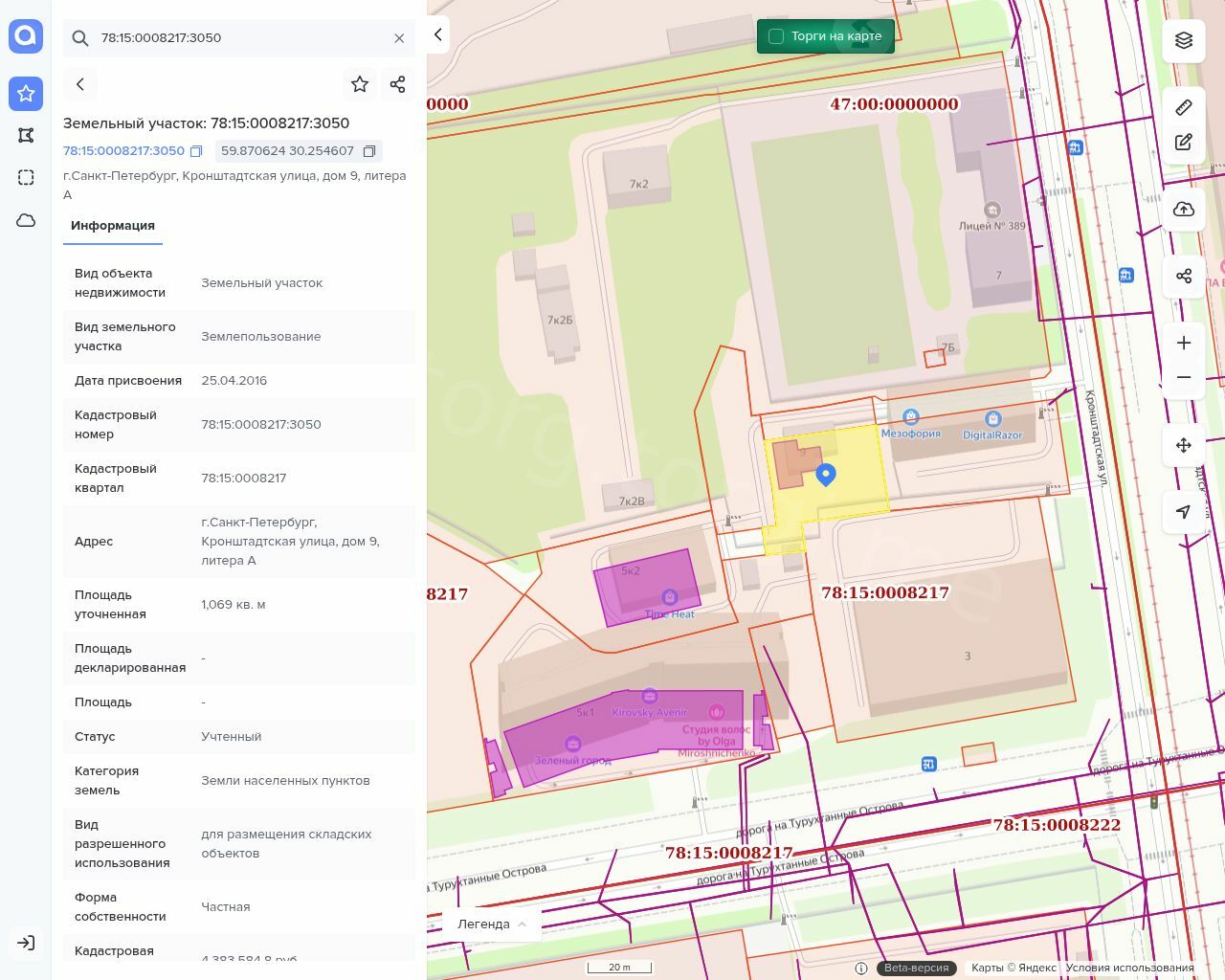This screenshot has width=1225, height=980.
Task: Open login from sidebar bottom icon
Action: [26, 943]
